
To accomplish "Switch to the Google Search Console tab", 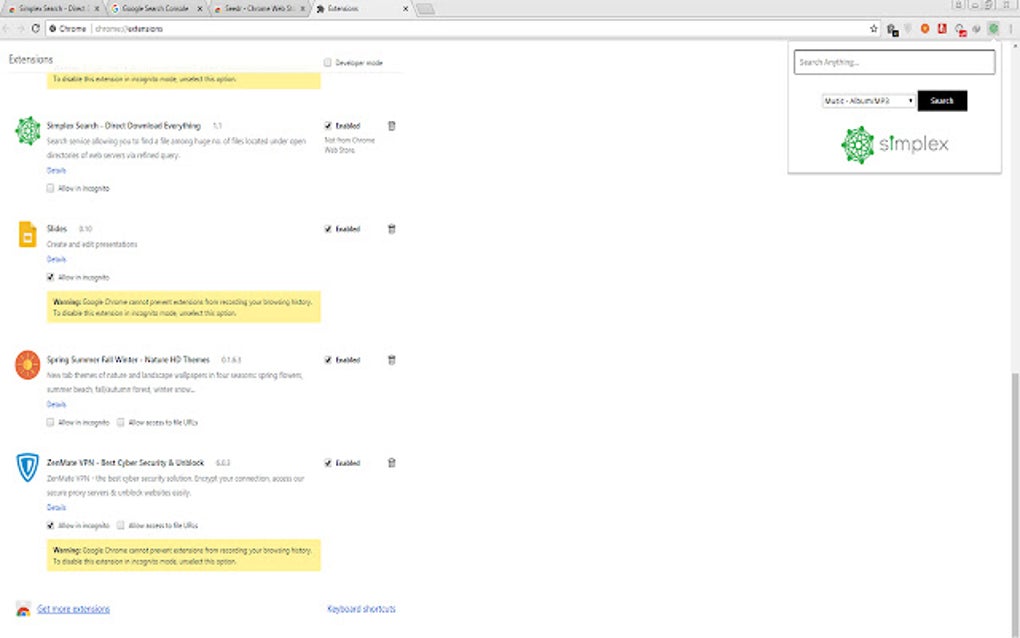I will (155, 7).
